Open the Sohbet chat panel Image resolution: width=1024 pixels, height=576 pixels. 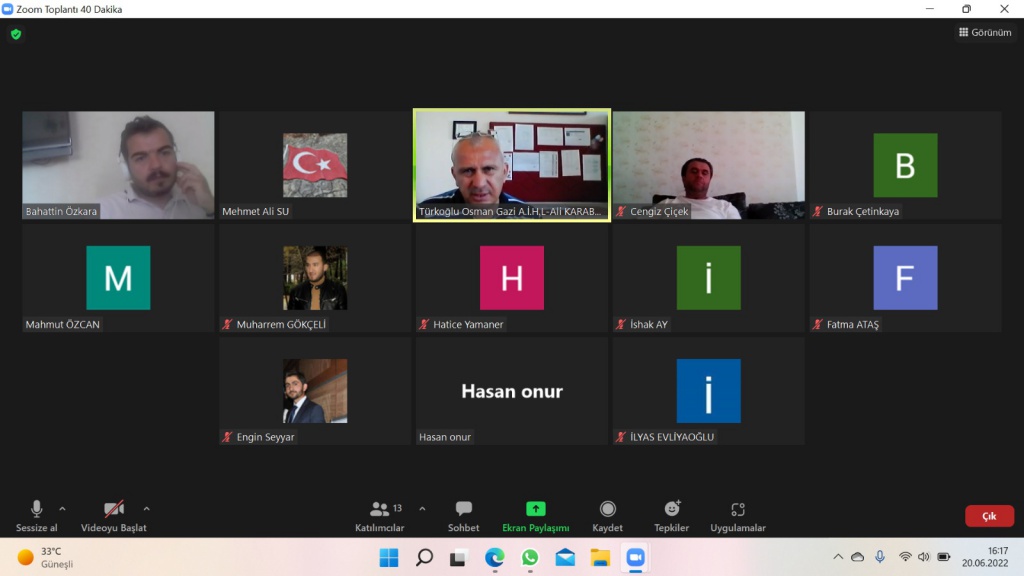click(463, 516)
